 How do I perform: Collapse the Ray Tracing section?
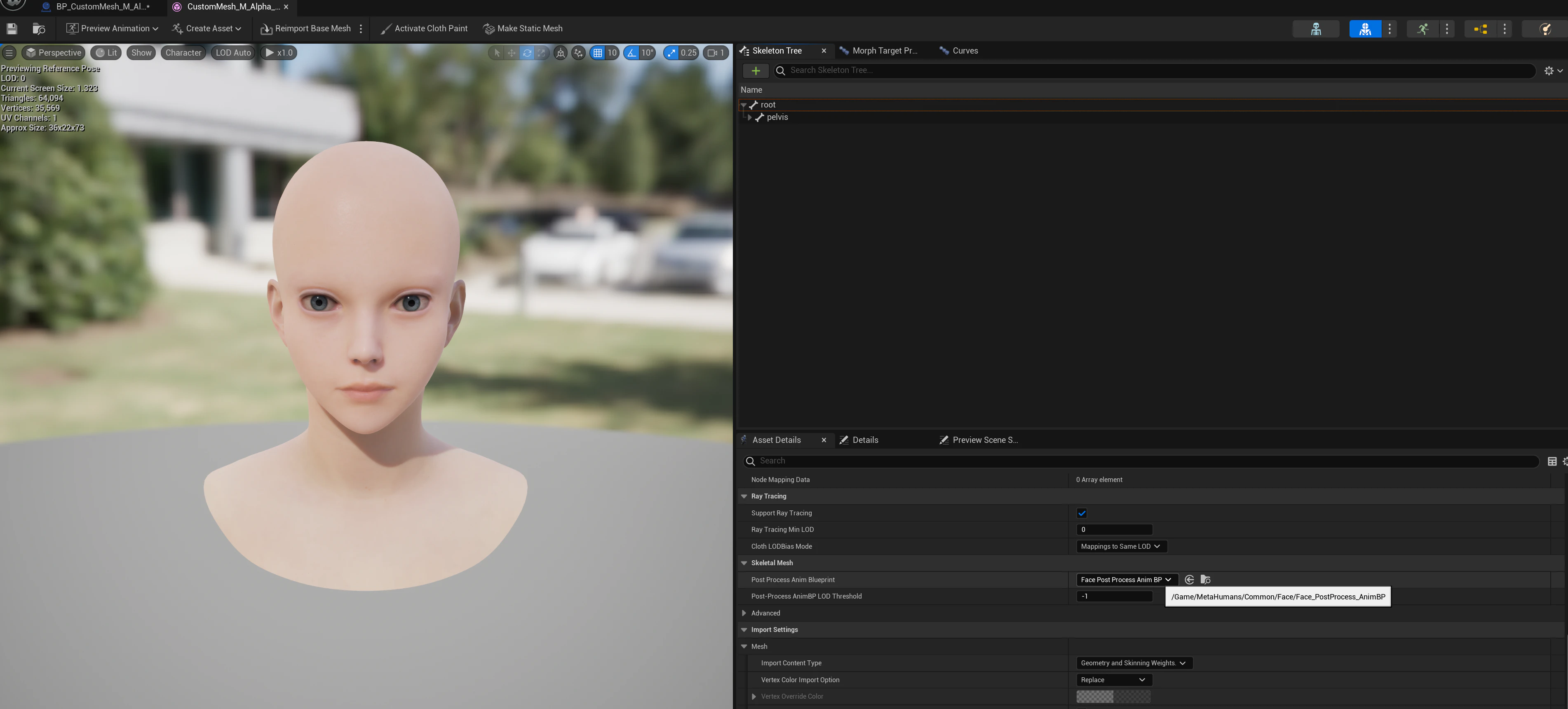744,496
